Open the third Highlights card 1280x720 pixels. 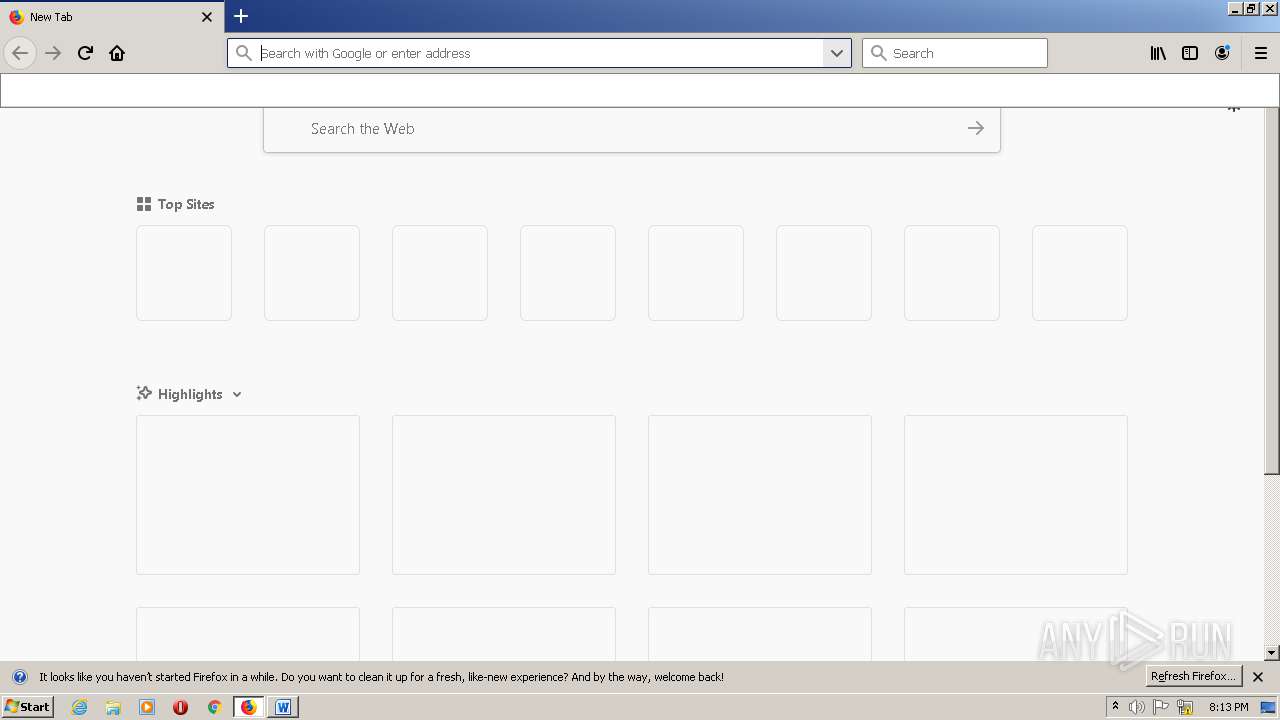click(760, 495)
